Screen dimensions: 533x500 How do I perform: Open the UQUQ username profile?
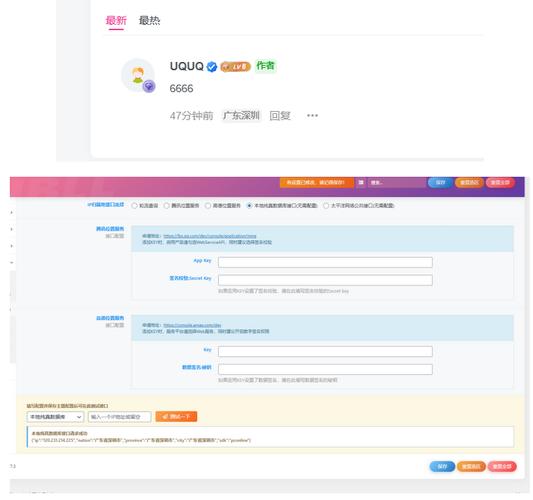click(187, 66)
